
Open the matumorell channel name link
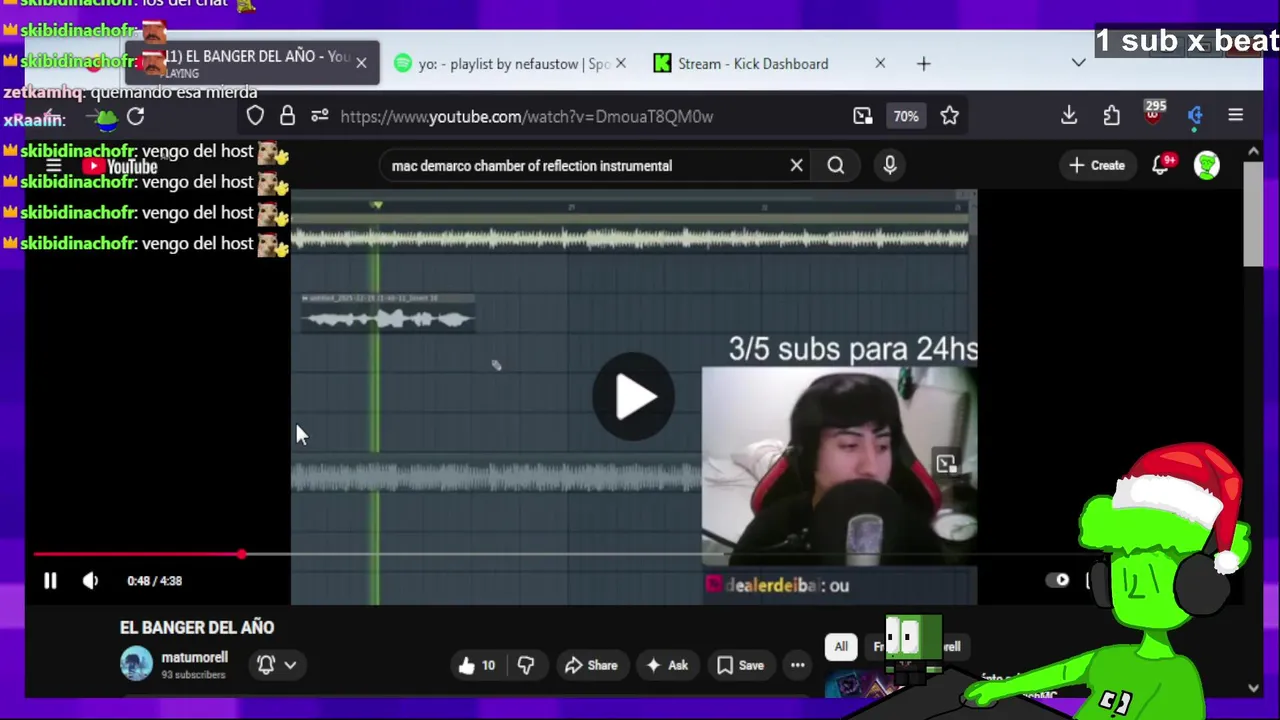(x=194, y=657)
